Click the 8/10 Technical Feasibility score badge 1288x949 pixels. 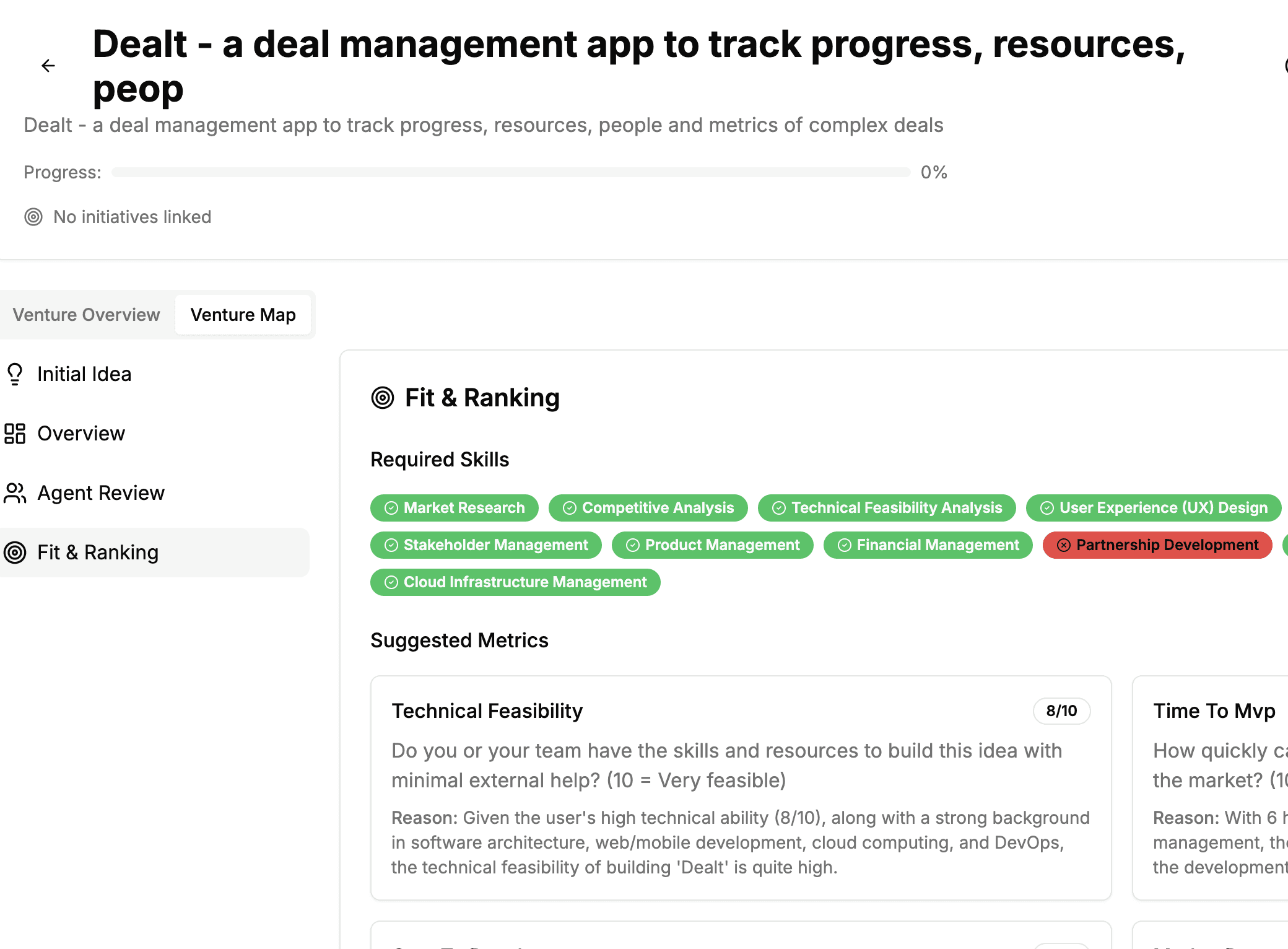[x=1061, y=711]
